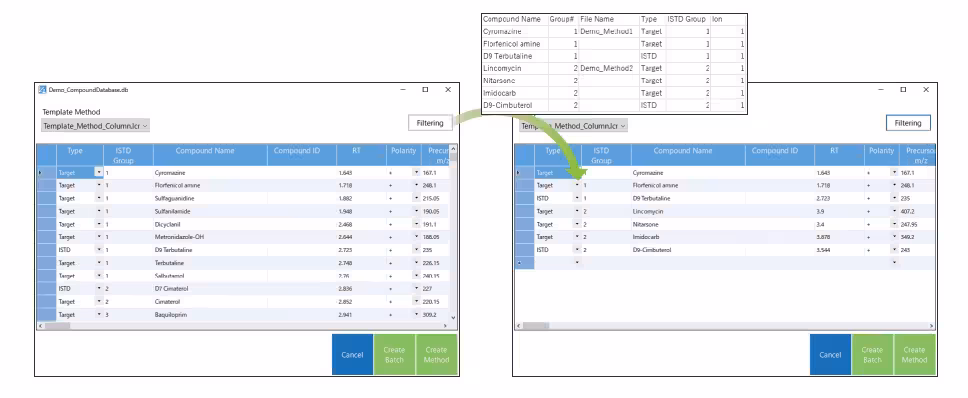Close the Demo_CompoundDatabase.db window
The image size is (968, 398).
pyautogui.click(x=448, y=90)
